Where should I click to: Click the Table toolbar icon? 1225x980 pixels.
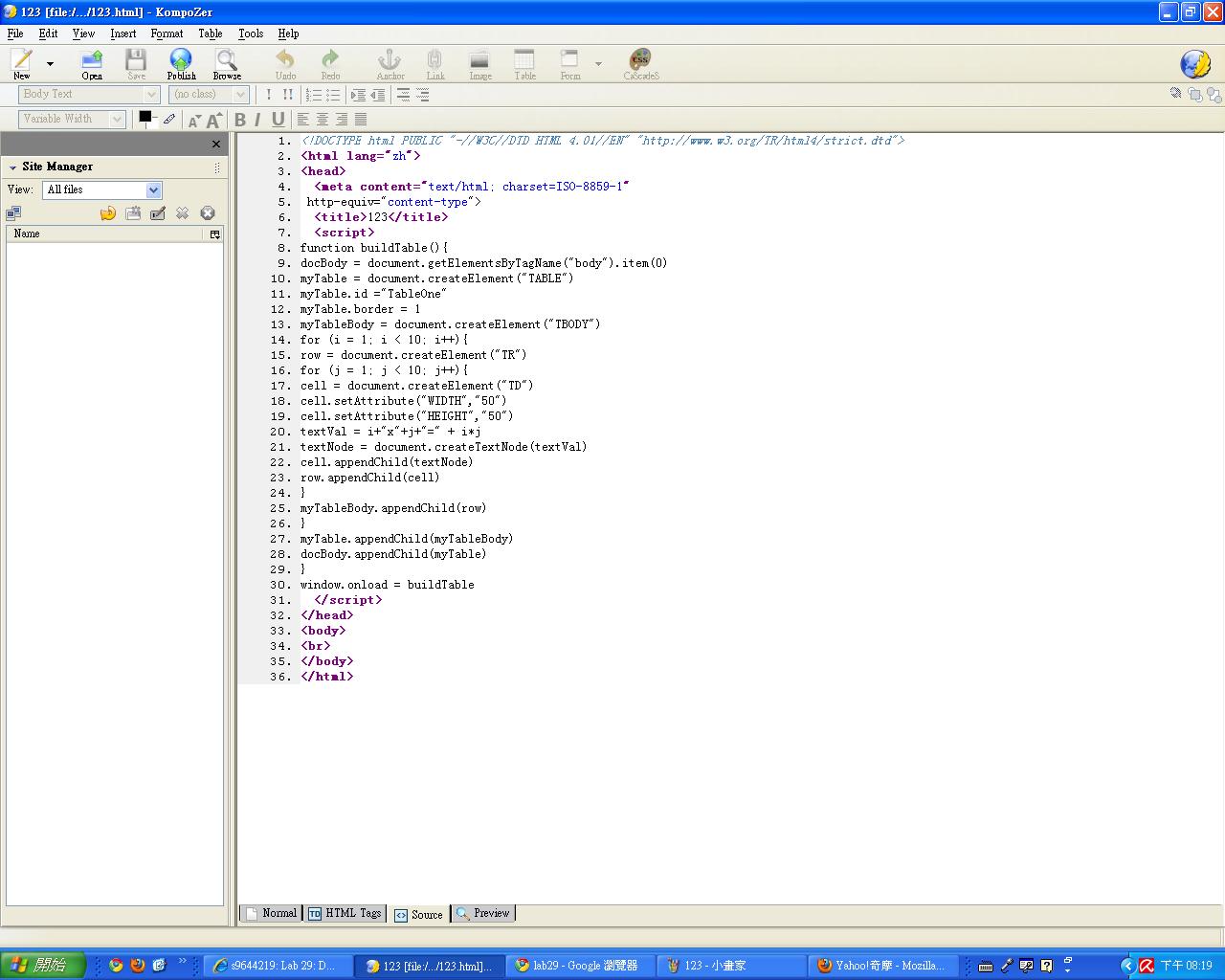pyautogui.click(x=524, y=64)
